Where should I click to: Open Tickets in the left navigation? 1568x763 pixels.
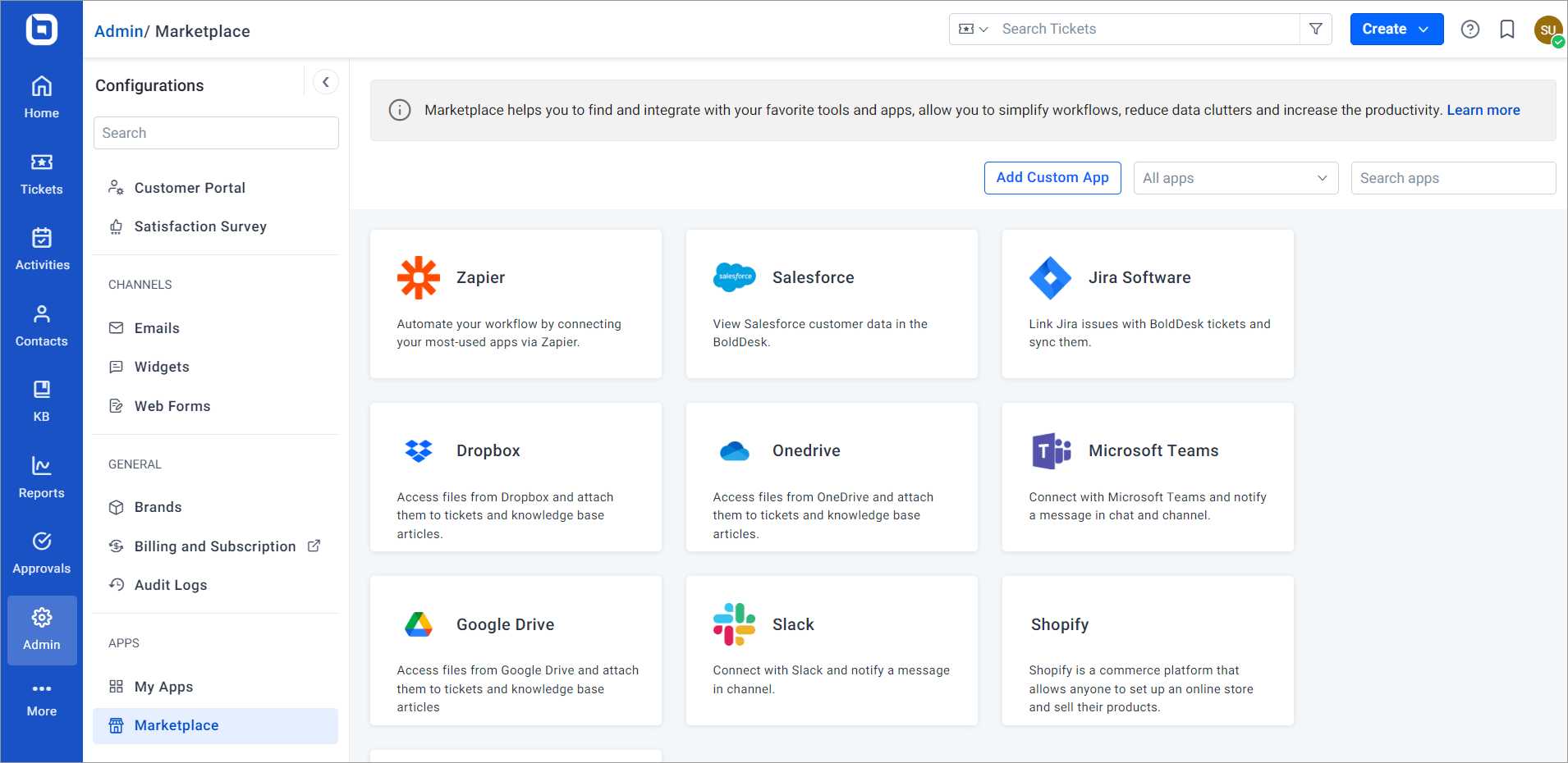click(41, 174)
